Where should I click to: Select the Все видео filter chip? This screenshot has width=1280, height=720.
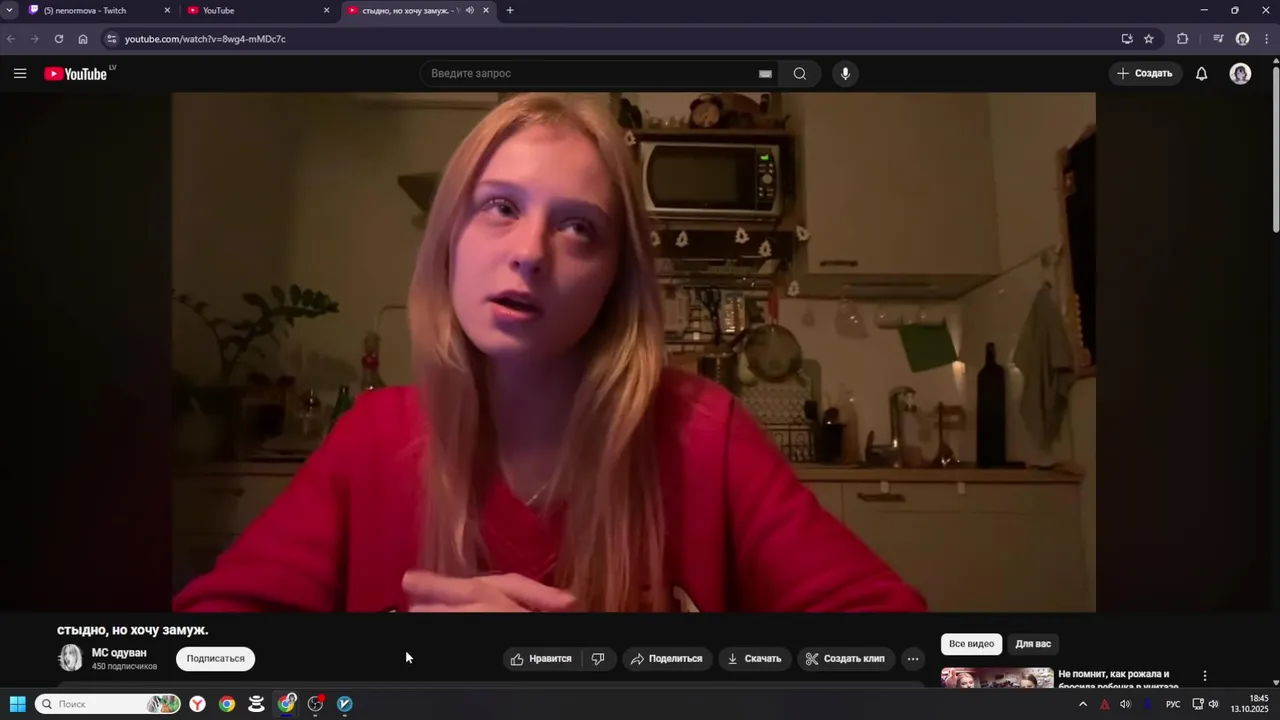coord(971,644)
